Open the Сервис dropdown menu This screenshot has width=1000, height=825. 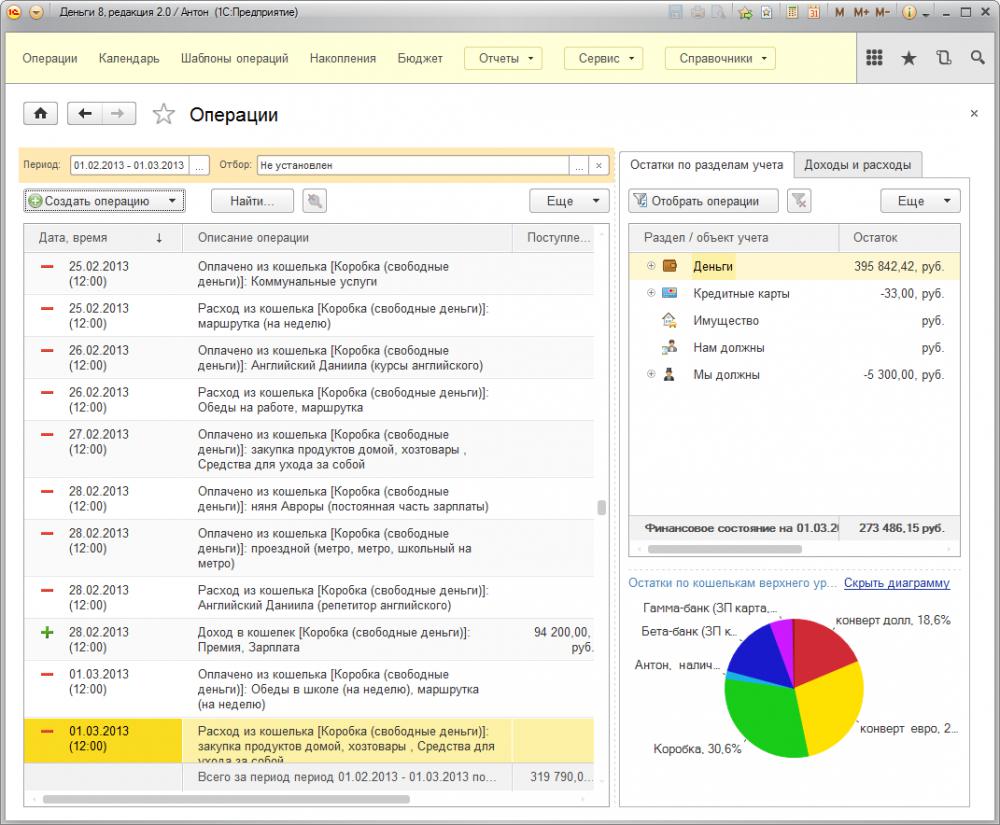(x=603, y=58)
